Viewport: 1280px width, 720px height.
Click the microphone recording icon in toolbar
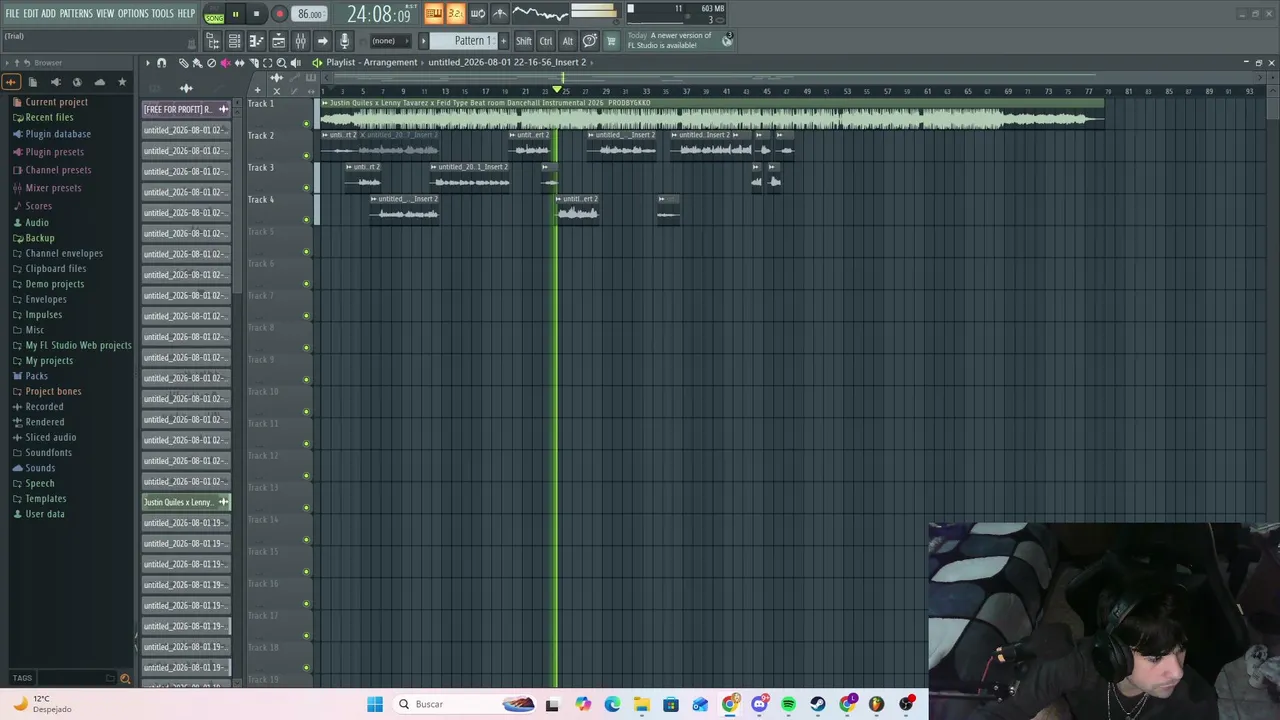click(x=344, y=41)
